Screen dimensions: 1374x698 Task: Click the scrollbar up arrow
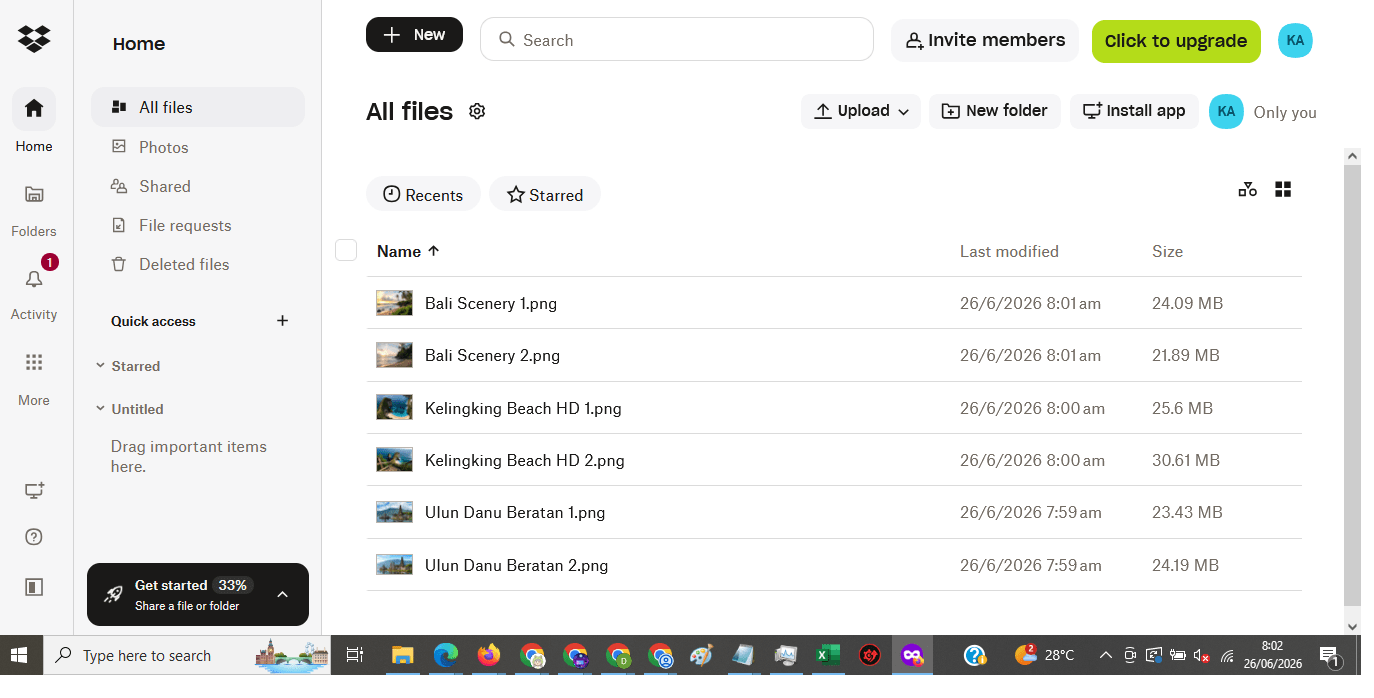pos(1352,156)
